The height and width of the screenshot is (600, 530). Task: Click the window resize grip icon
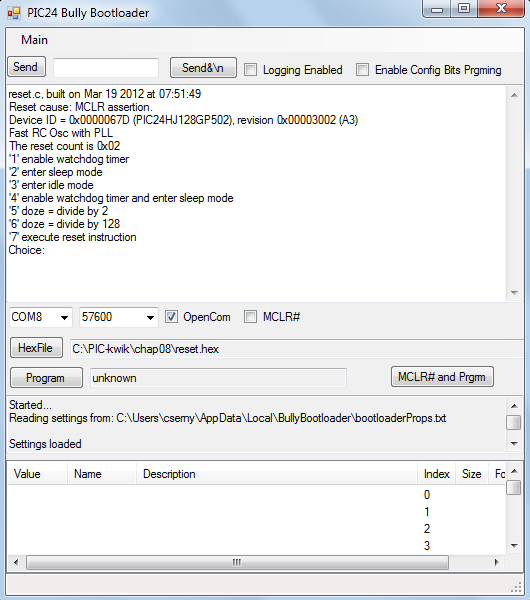point(517,587)
